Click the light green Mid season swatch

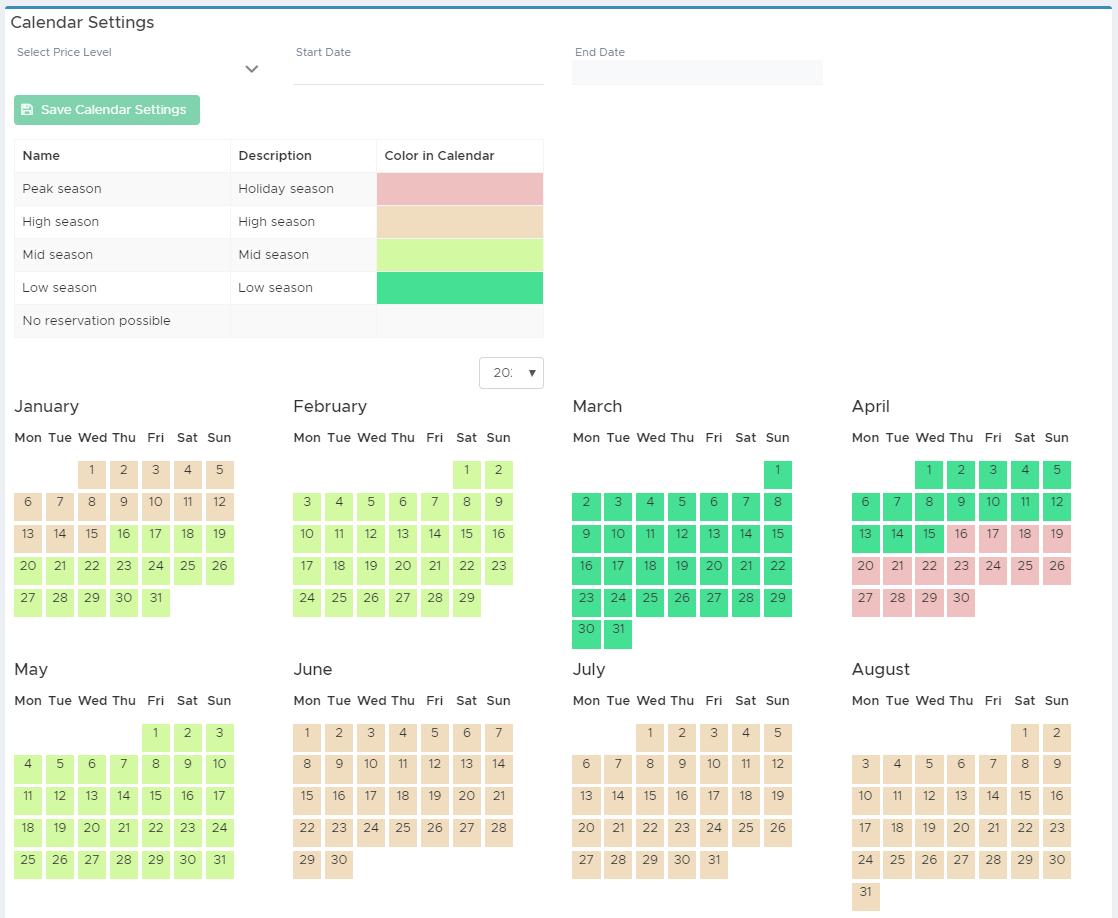click(460, 255)
